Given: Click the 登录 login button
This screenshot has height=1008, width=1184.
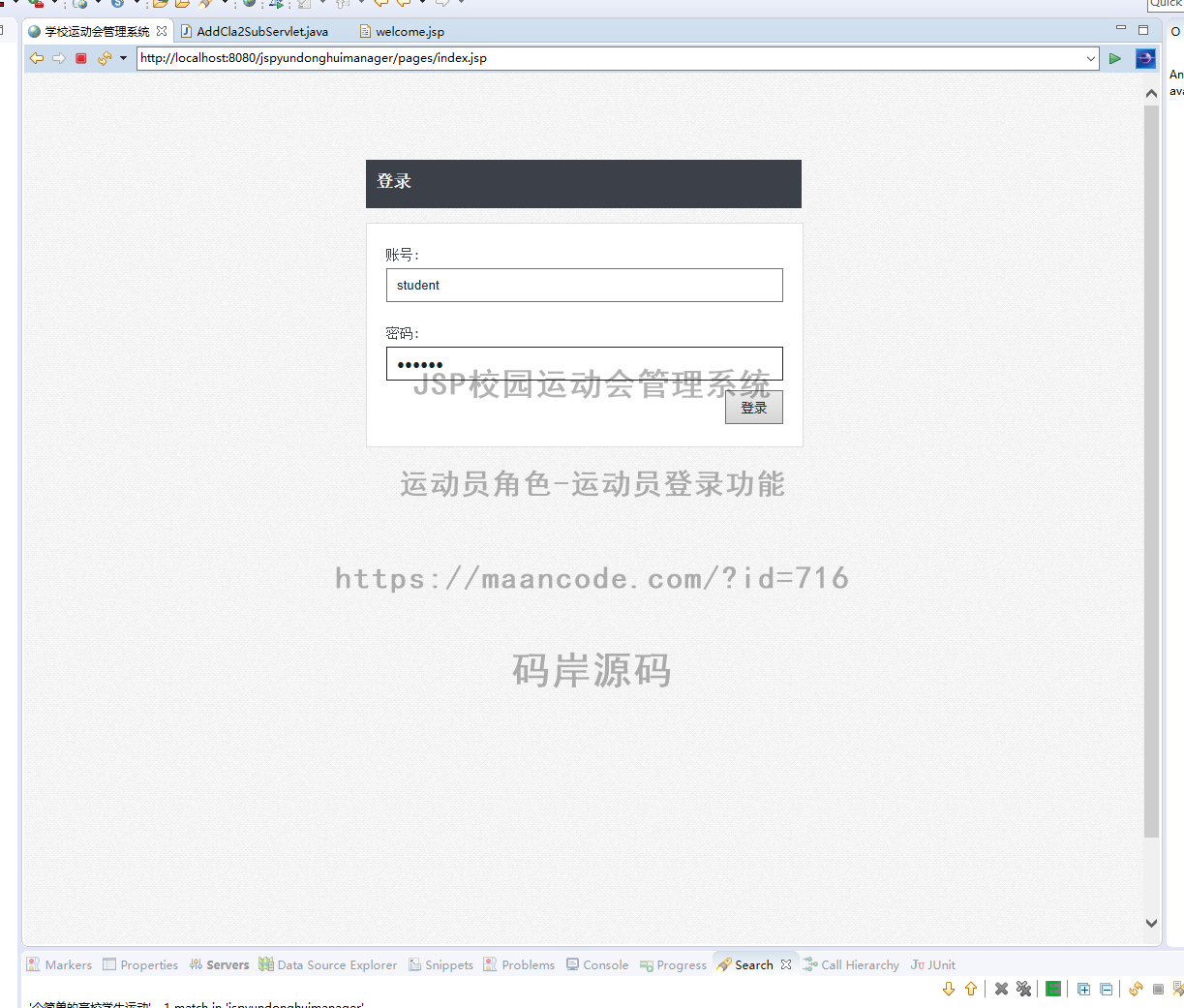Looking at the screenshot, I should [754, 408].
